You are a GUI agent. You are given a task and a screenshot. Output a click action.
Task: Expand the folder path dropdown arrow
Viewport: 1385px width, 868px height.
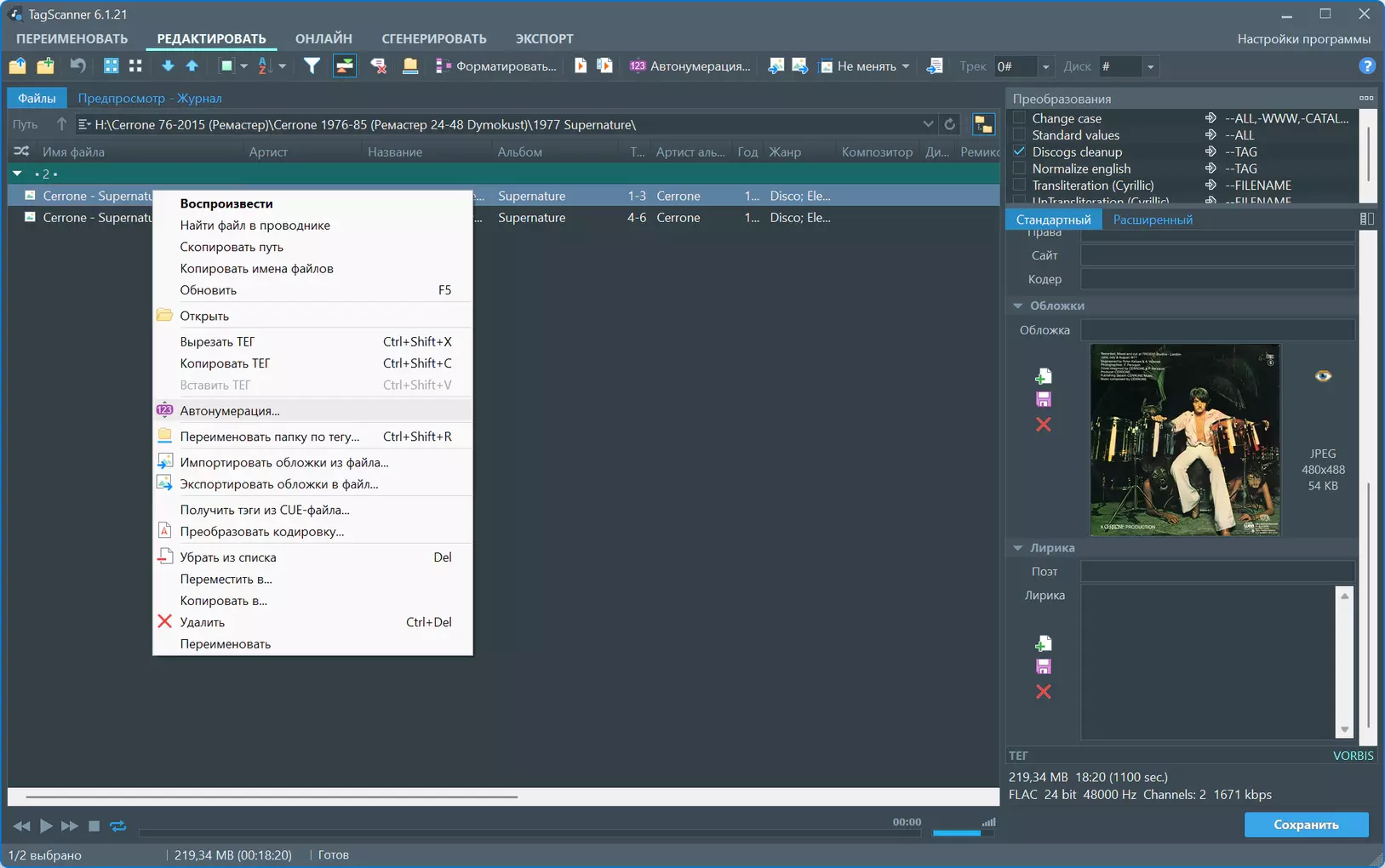(928, 124)
